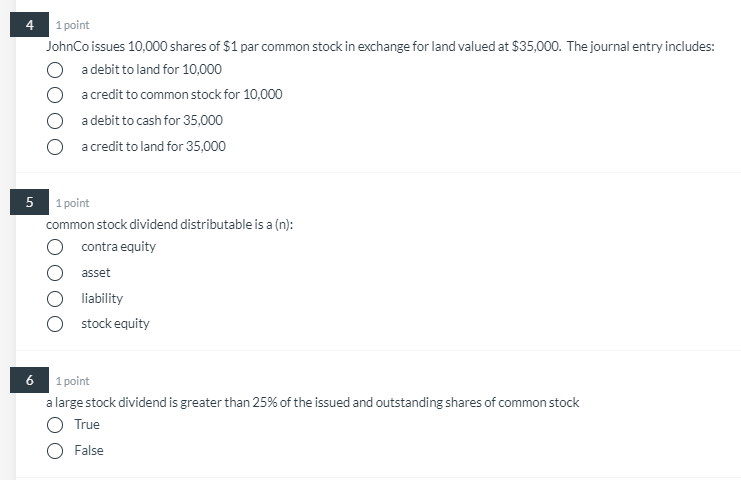Viewport: 741px width, 480px height.
Task: Click '1 point' label on question 5
Action: 72,203
